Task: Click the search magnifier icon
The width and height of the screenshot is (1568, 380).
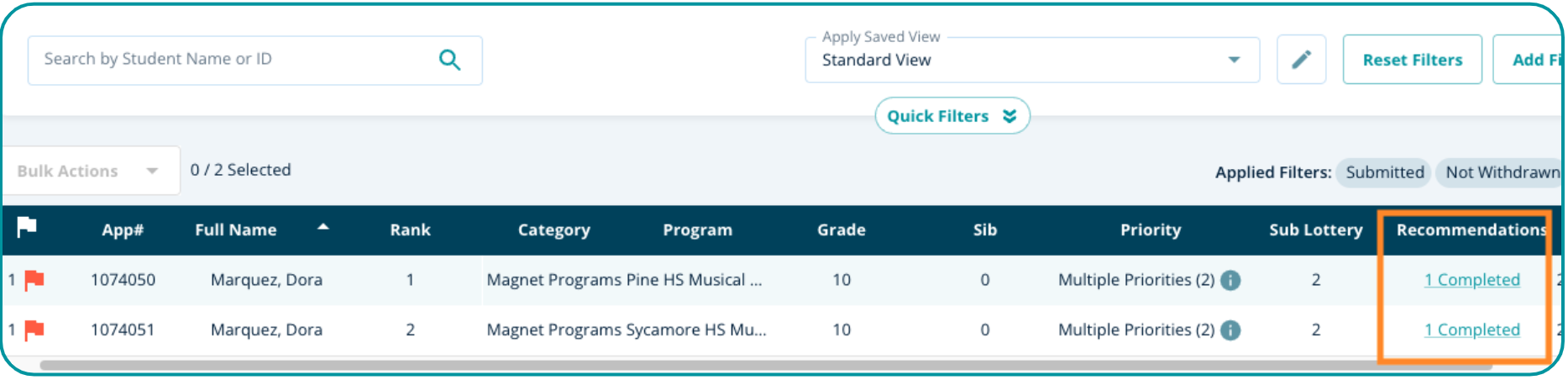Action: point(450,60)
